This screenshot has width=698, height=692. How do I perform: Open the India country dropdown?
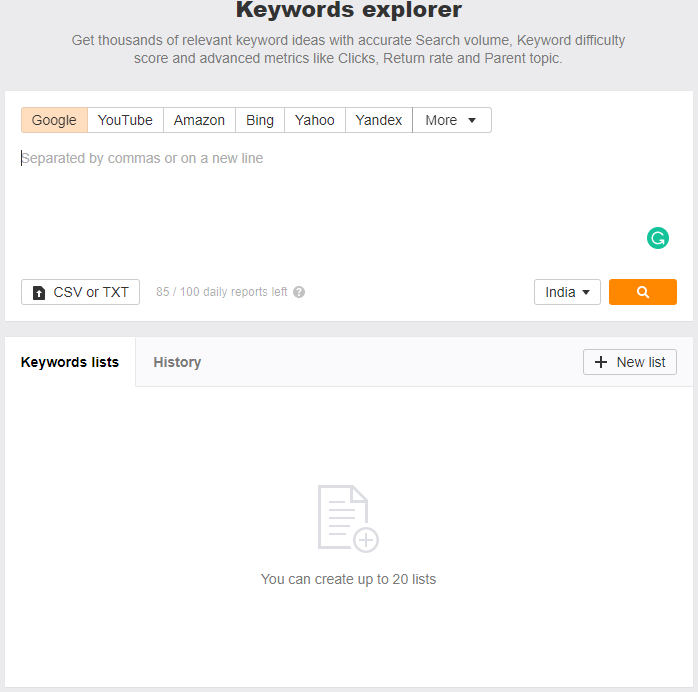click(x=567, y=292)
